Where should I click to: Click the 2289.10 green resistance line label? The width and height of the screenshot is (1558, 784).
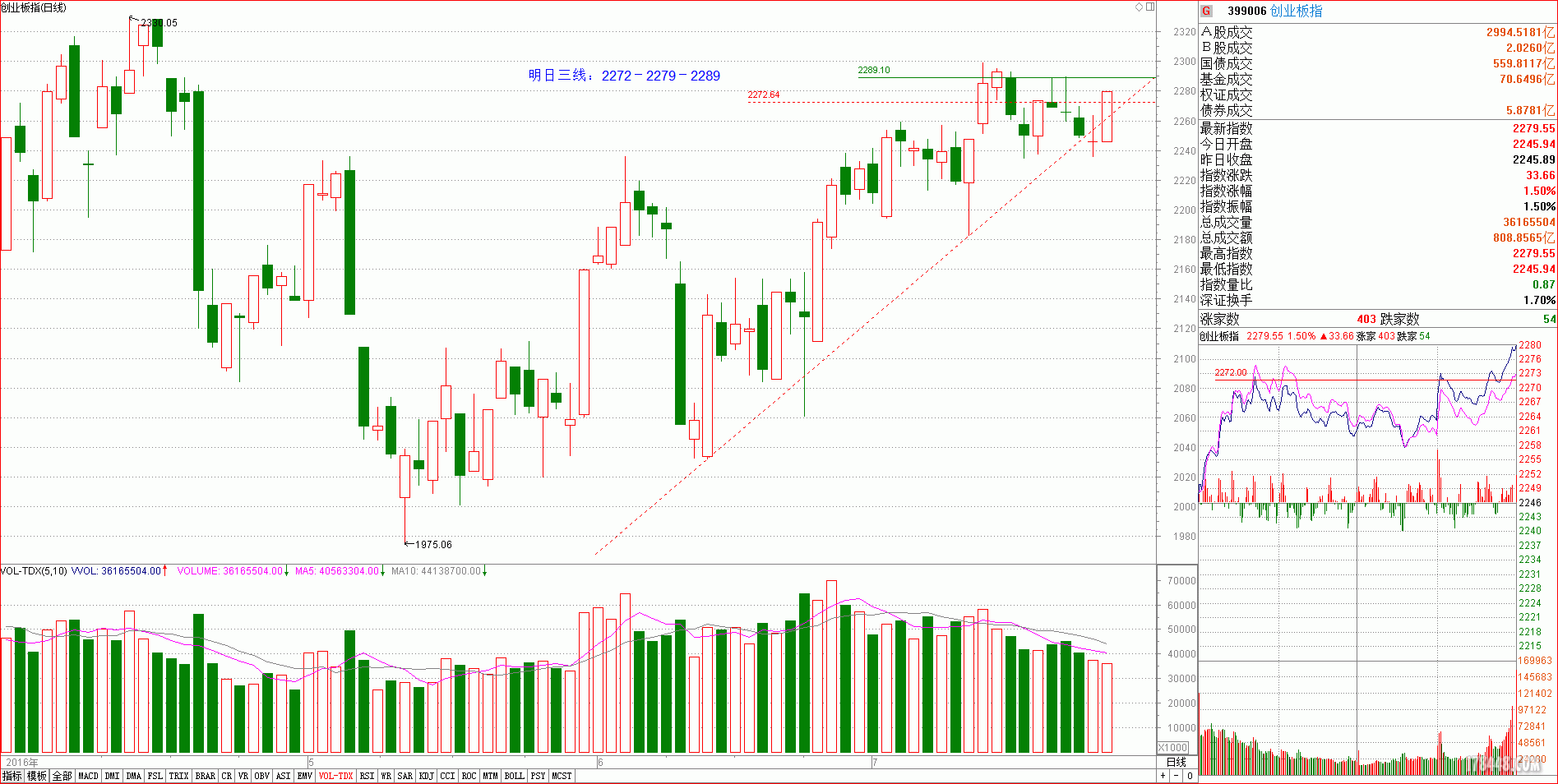tap(873, 70)
